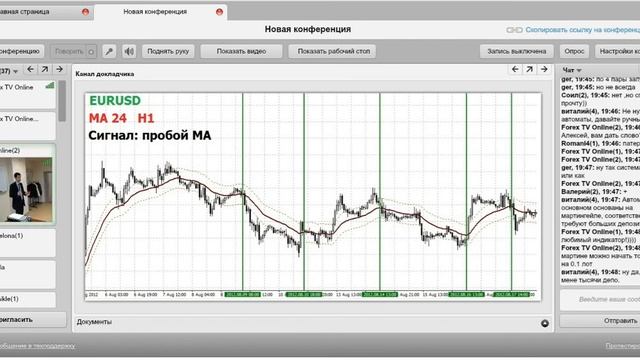Open Сообщение в техподдержку link

[x=37, y=346]
